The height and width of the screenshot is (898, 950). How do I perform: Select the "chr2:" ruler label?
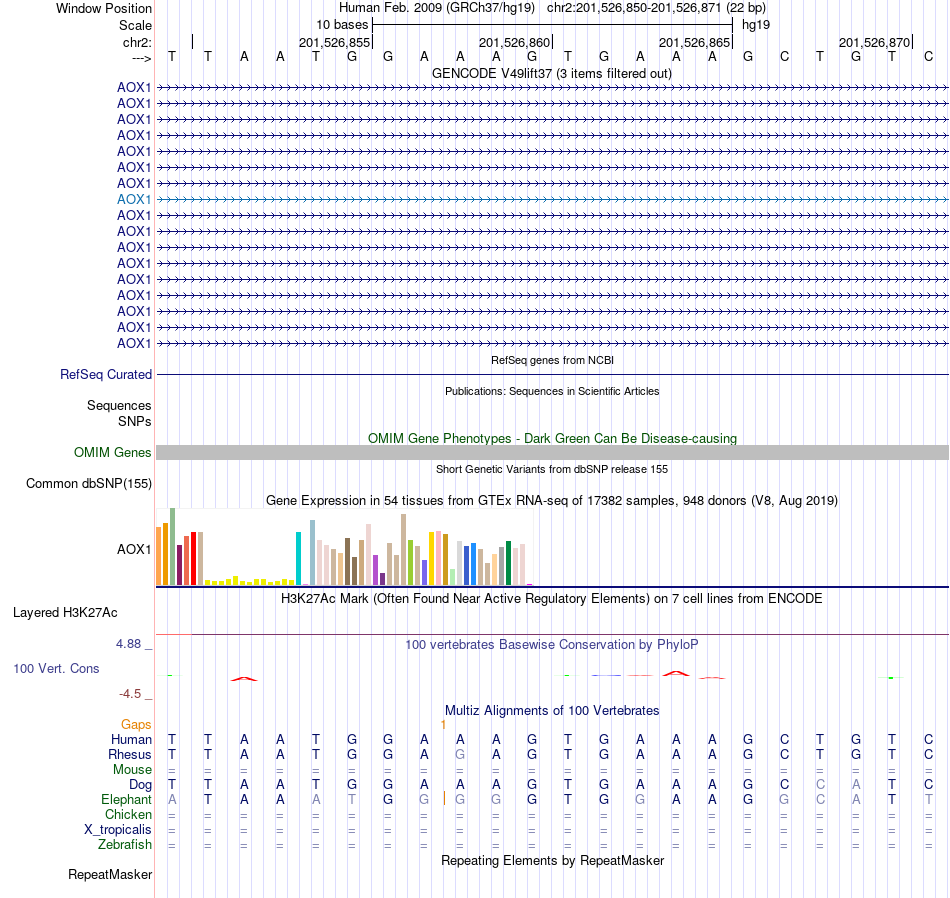(137, 42)
